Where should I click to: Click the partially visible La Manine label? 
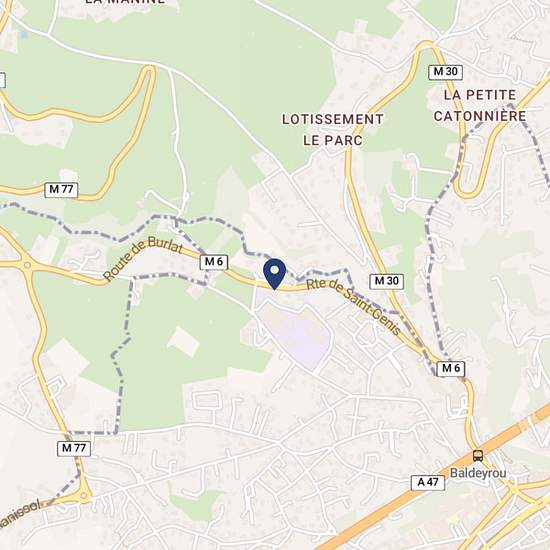click(x=125, y=2)
